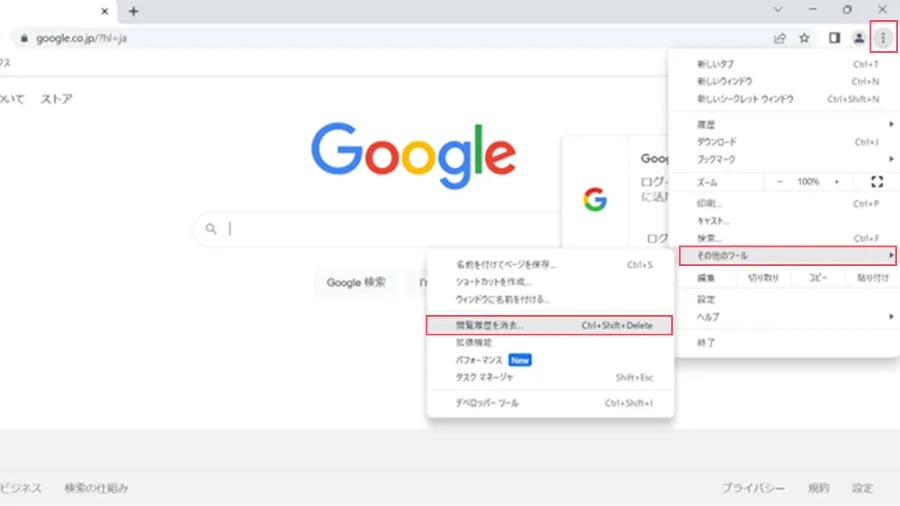The width and height of the screenshot is (900, 506).
Task: Select 名前を付けてページを保存 item
Action: [550, 264]
